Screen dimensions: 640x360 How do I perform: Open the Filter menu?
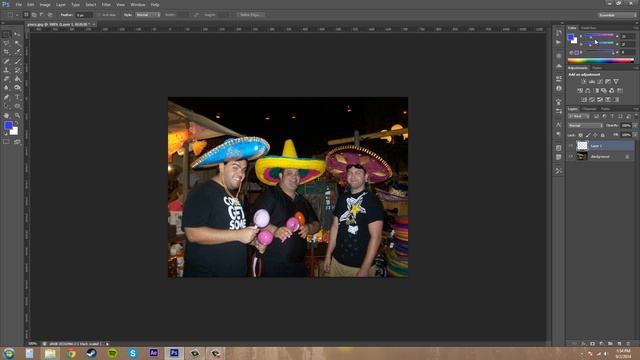107,5
